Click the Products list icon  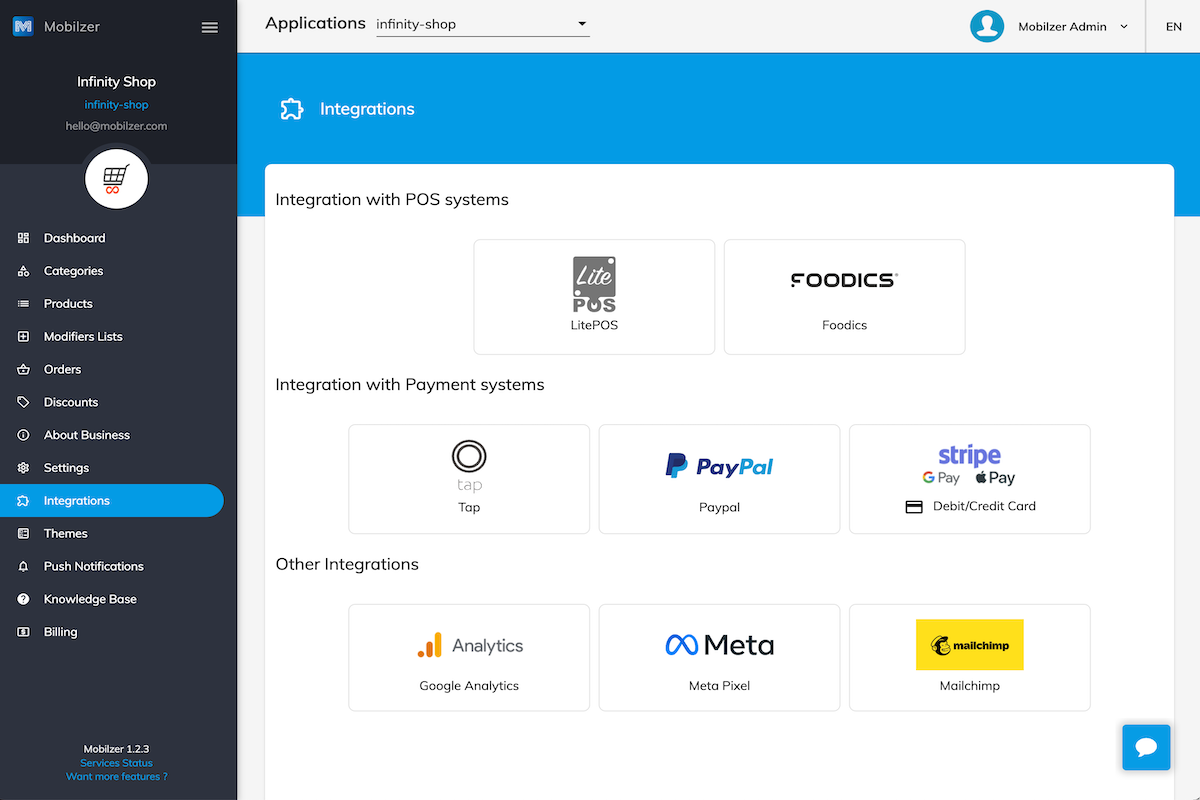point(24,304)
